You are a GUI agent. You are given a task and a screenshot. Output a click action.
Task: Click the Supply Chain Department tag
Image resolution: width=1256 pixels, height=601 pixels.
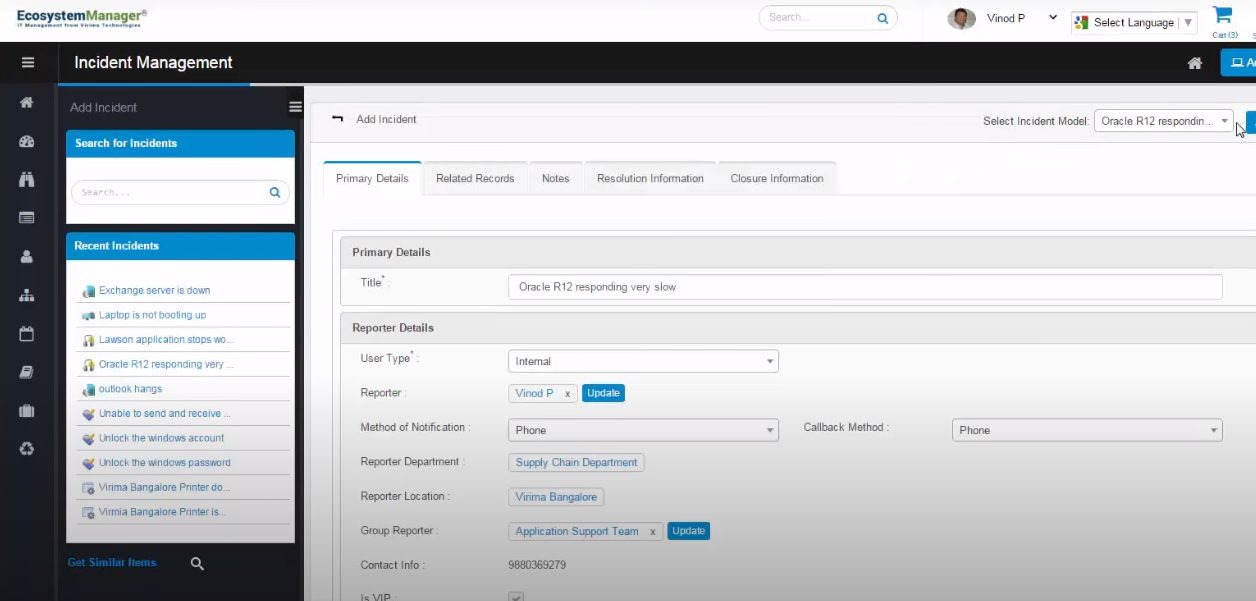(x=576, y=462)
